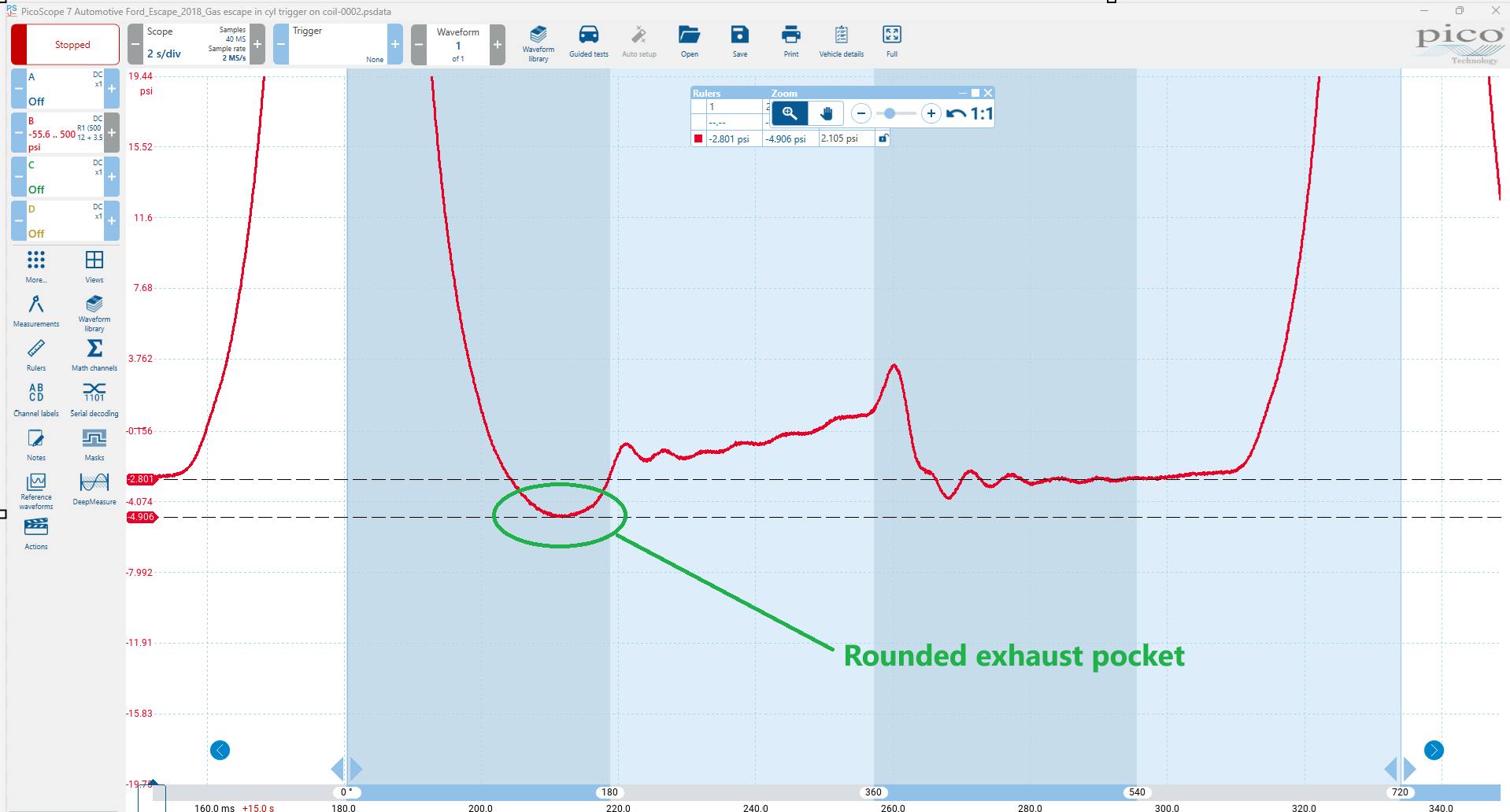
Task: Toggle the ruler lock in Rulers panel
Action: pyautogui.click(x=882, y=138)
